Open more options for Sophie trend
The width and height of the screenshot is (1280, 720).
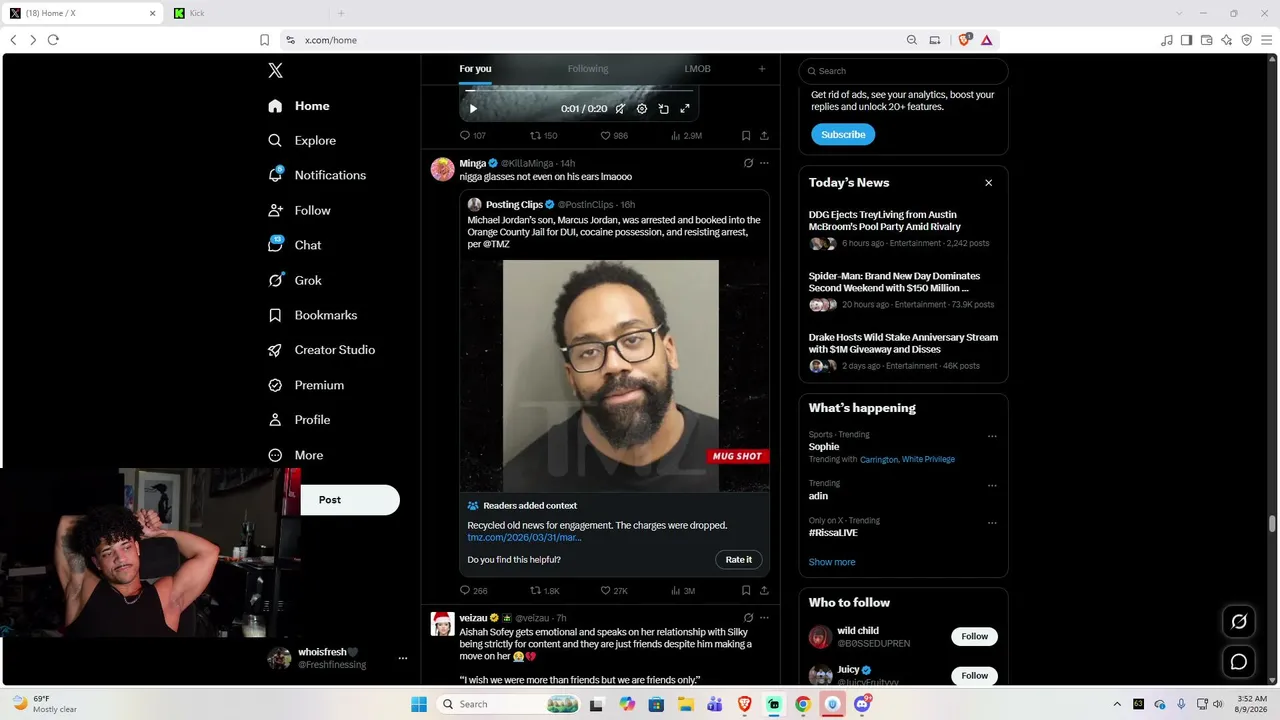(992, 437)
